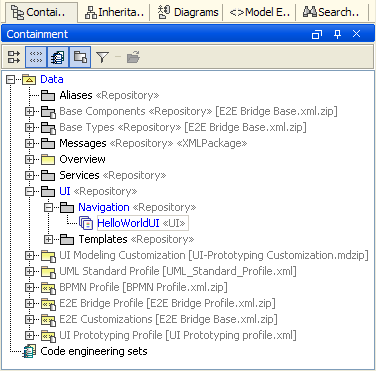Screen dimensions: 376x371
Task: Click the UI Prototyping Profile icon
Action: coord(48,335)
